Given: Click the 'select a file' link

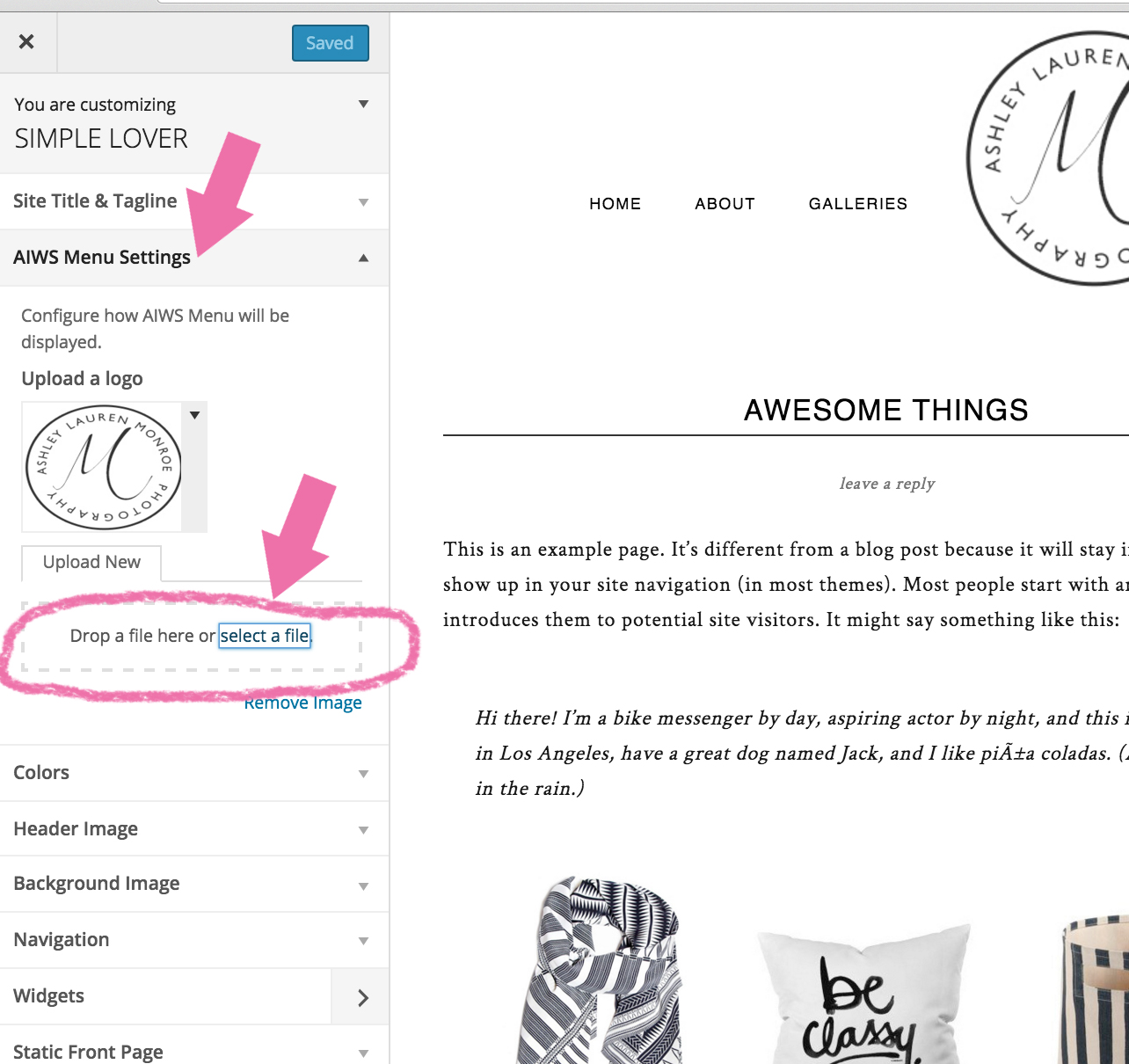Looking at the screenshot, I should coord(265,636).
